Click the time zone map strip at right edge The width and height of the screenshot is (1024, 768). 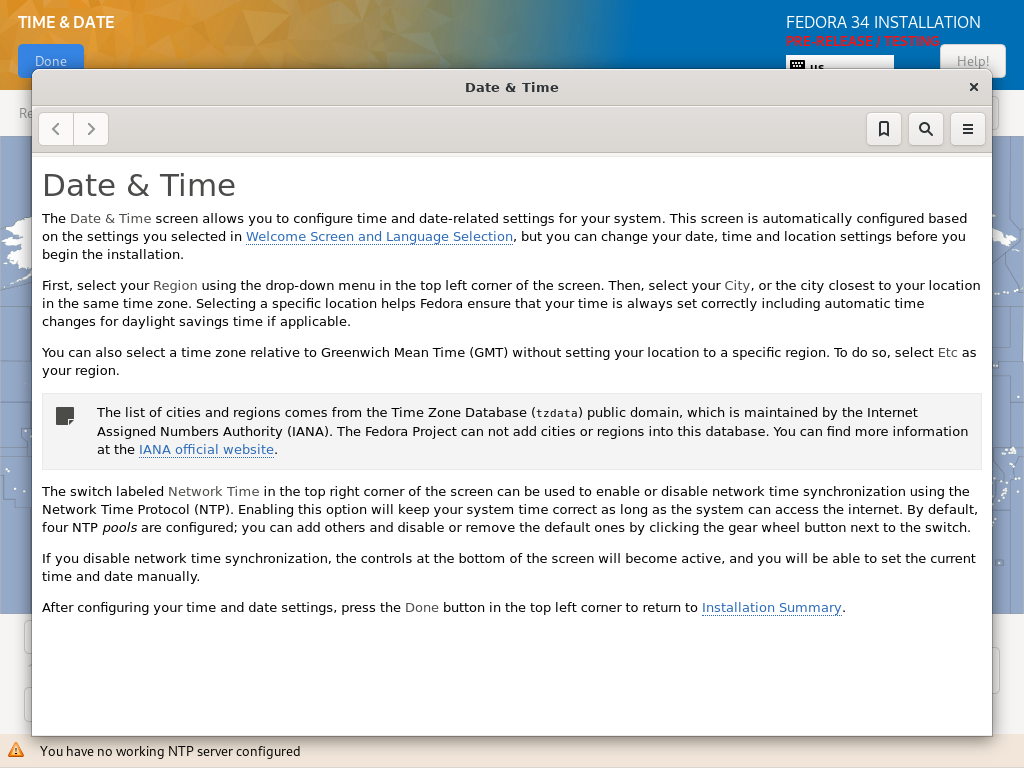coord(1008,374)
